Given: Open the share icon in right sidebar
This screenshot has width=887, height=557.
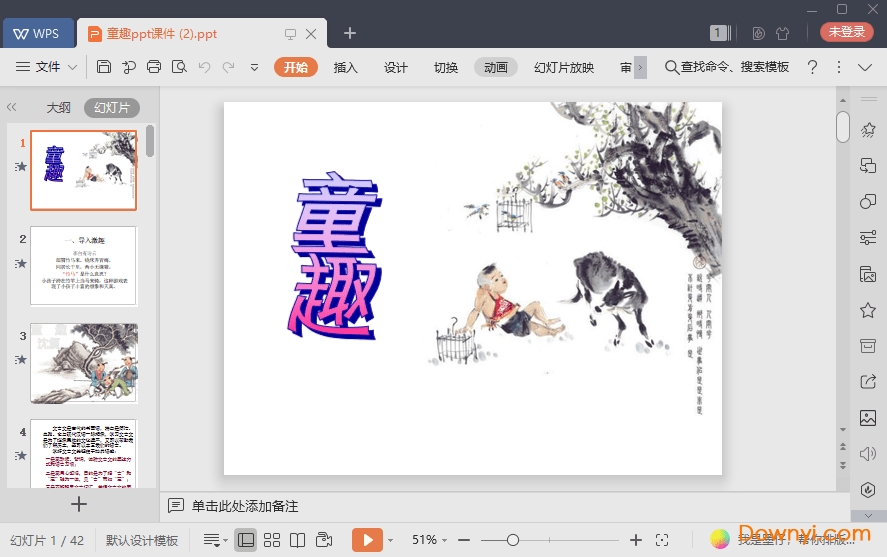Looking at the screenshot, I should pyautogui.click(x=868, y=382).
